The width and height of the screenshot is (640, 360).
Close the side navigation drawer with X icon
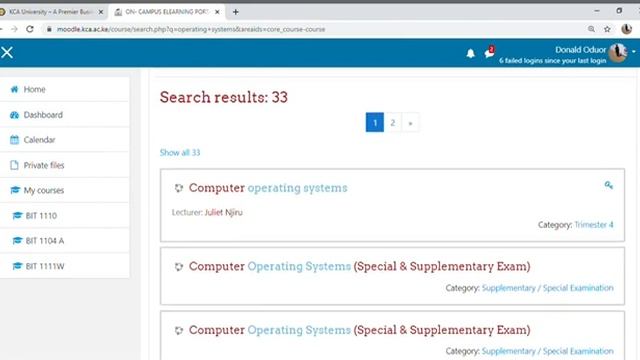7,53
